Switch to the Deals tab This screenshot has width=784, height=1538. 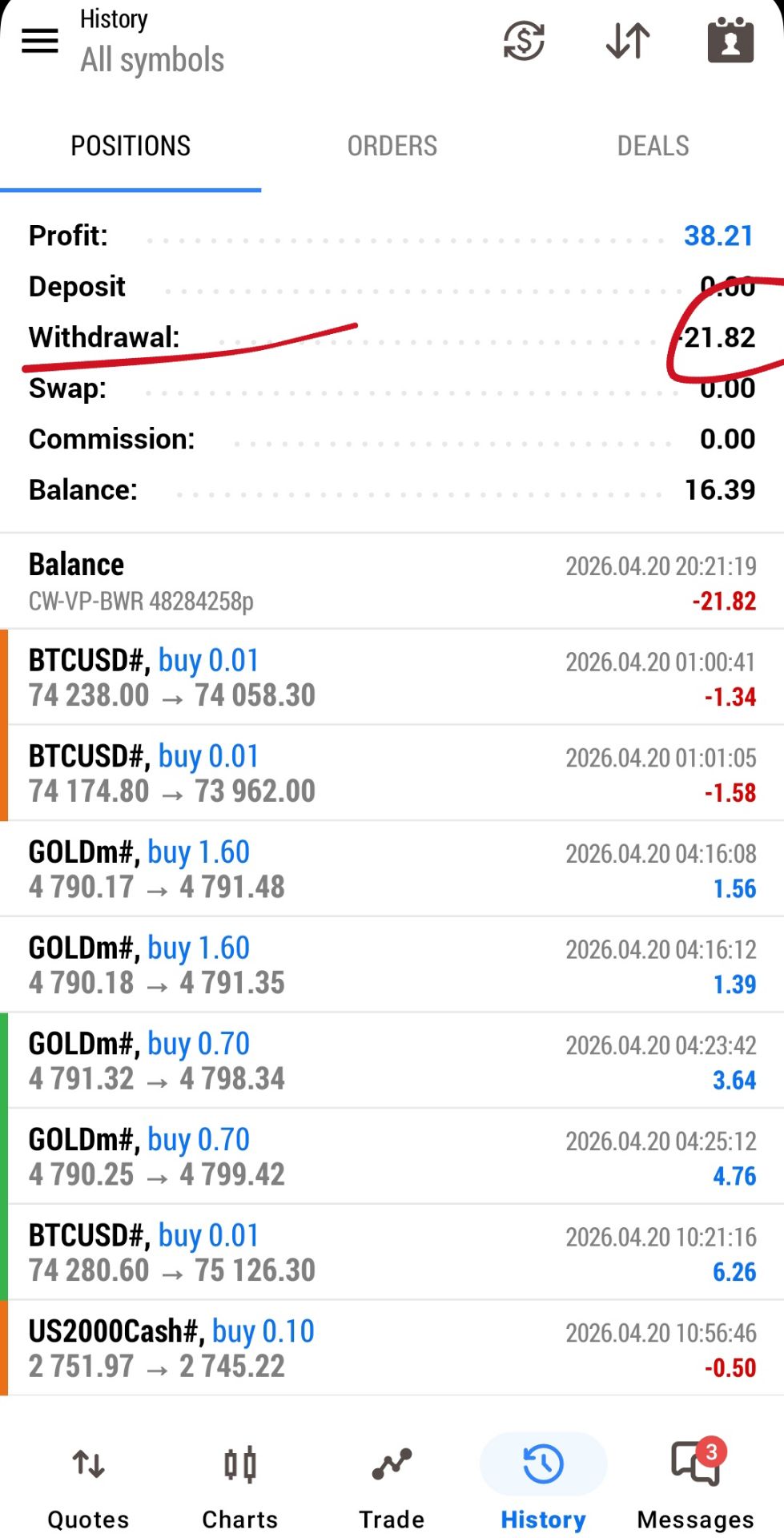[653, 146]
